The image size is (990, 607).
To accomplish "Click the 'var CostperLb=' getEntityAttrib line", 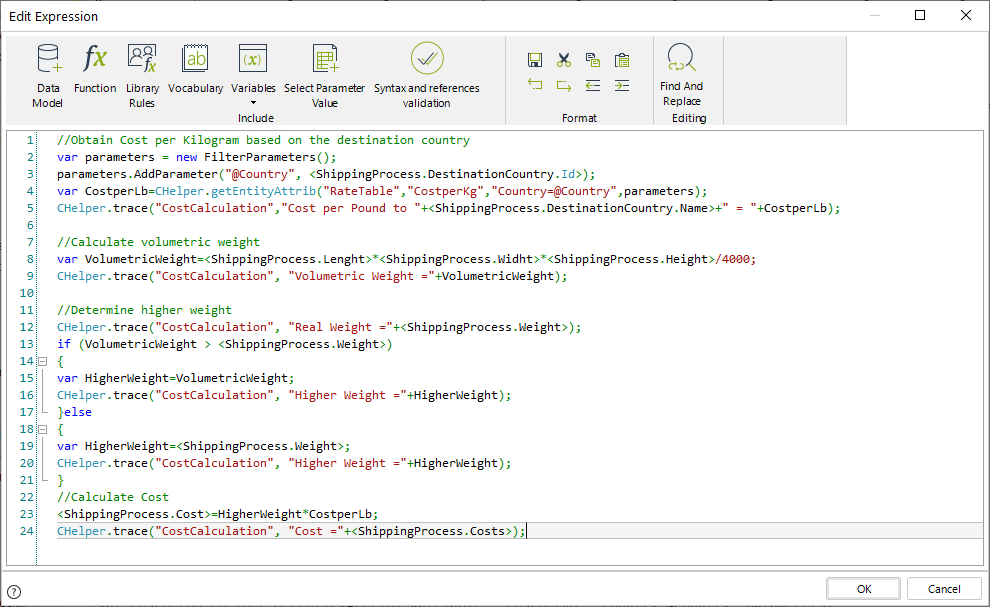I will [x=382, y=191].
